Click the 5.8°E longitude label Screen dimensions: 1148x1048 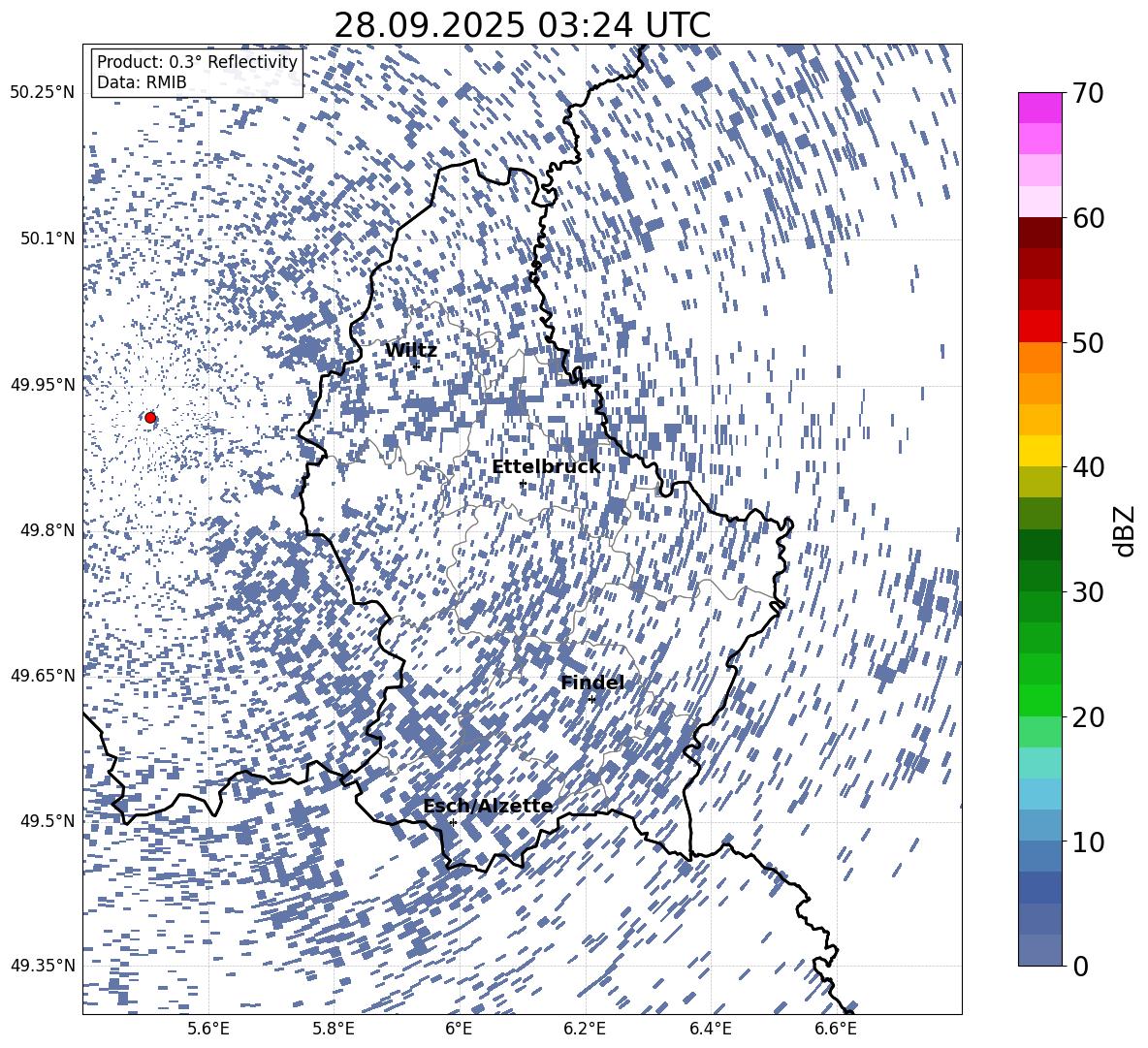[334, 1029]
